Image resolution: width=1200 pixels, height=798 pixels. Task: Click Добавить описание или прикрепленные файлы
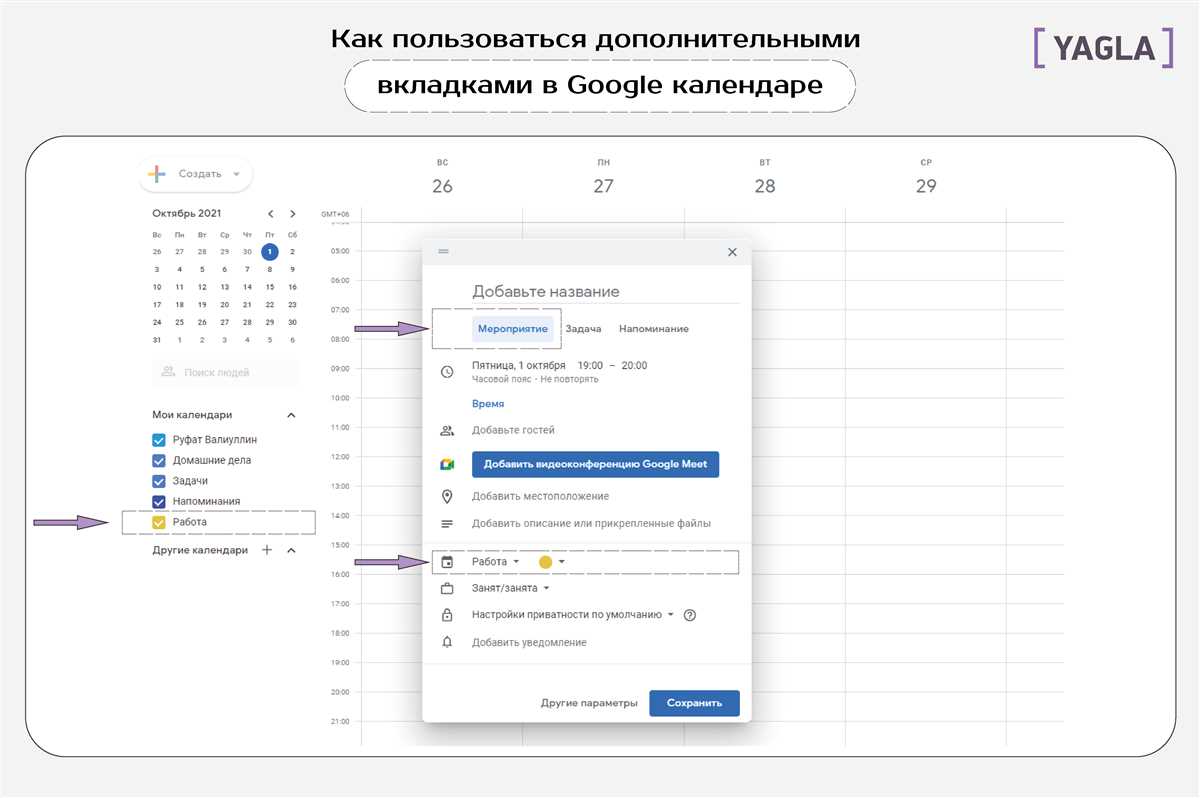point(591,524)
